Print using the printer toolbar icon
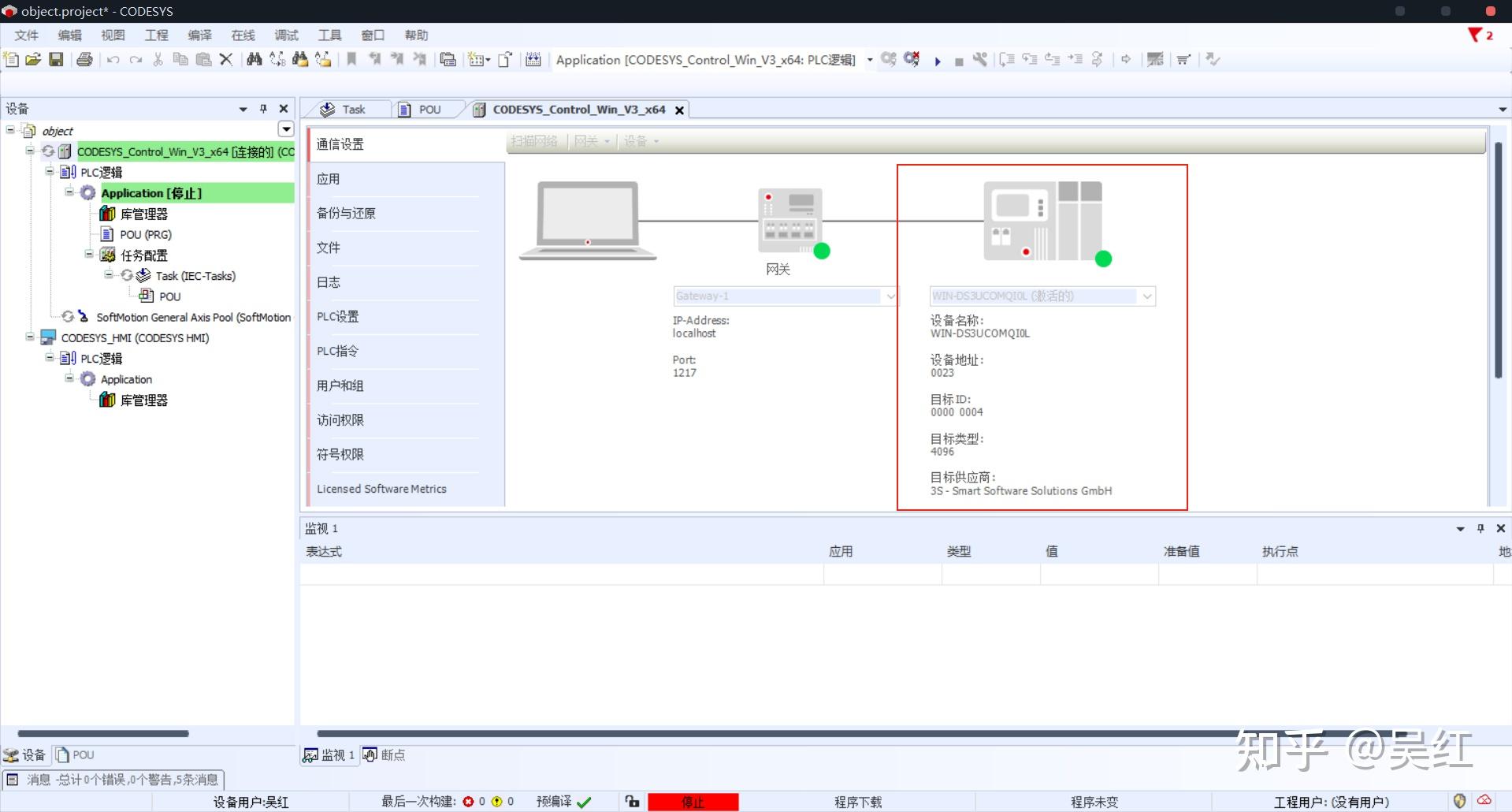The width and height of the screenshot is (1512, 812). [x=84, y=59]
